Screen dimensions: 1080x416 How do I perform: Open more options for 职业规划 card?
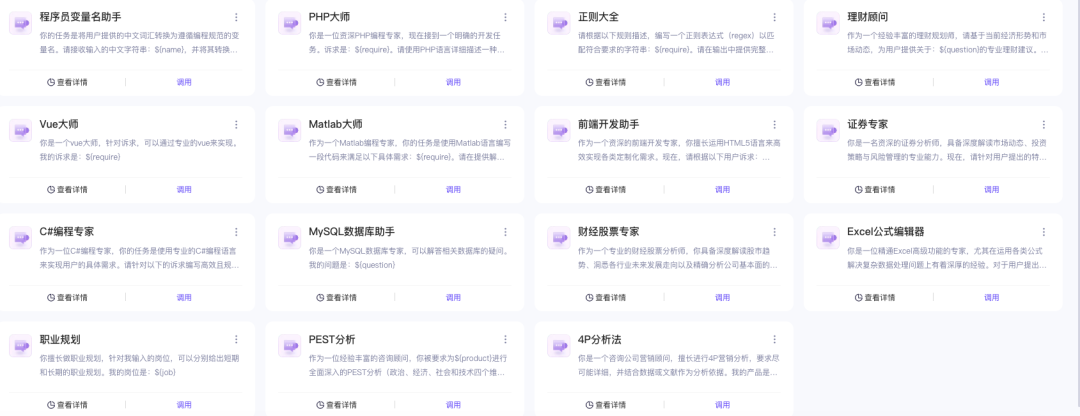(236, 340)
